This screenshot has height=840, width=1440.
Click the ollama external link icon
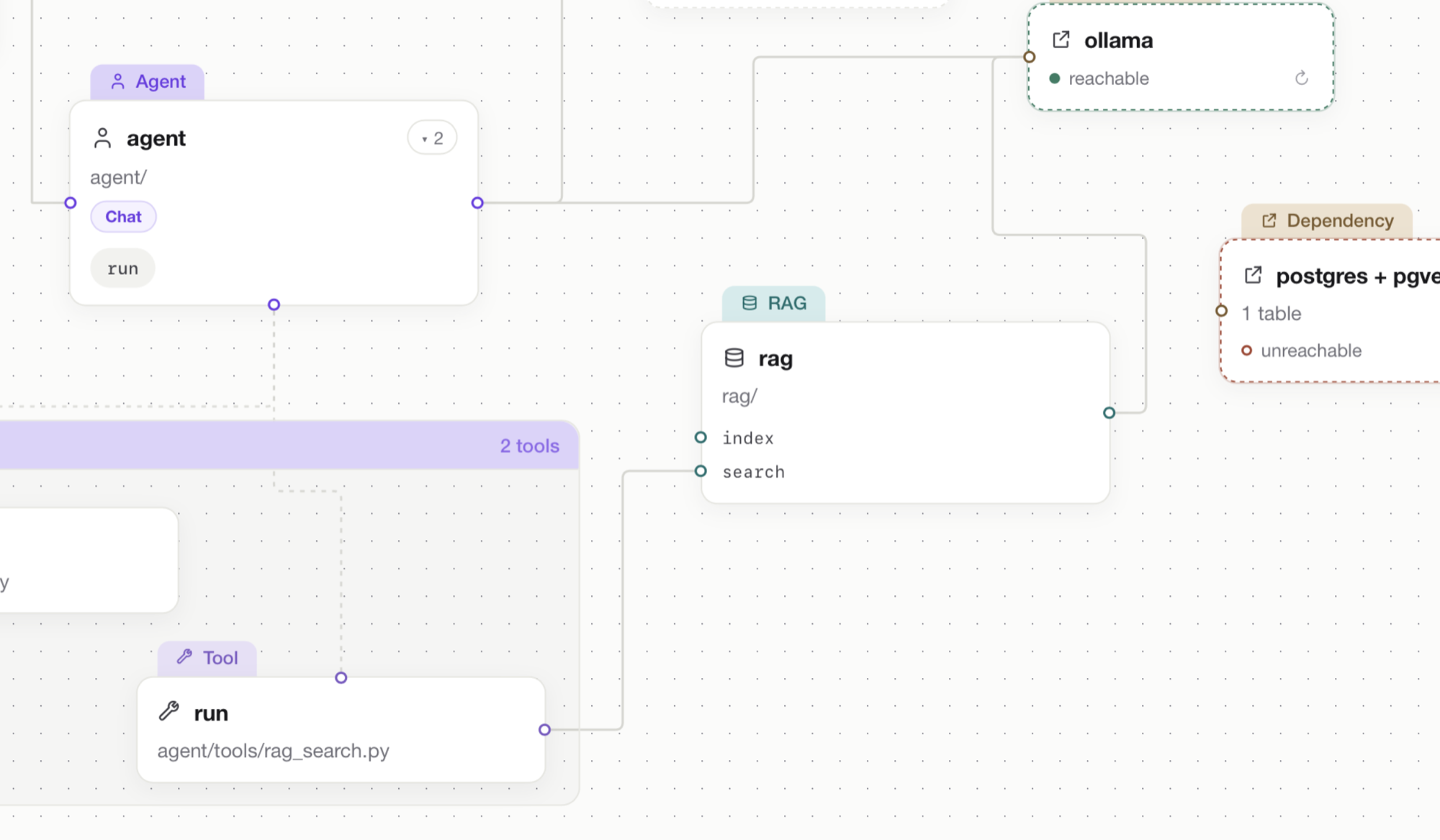[1061, 40]
